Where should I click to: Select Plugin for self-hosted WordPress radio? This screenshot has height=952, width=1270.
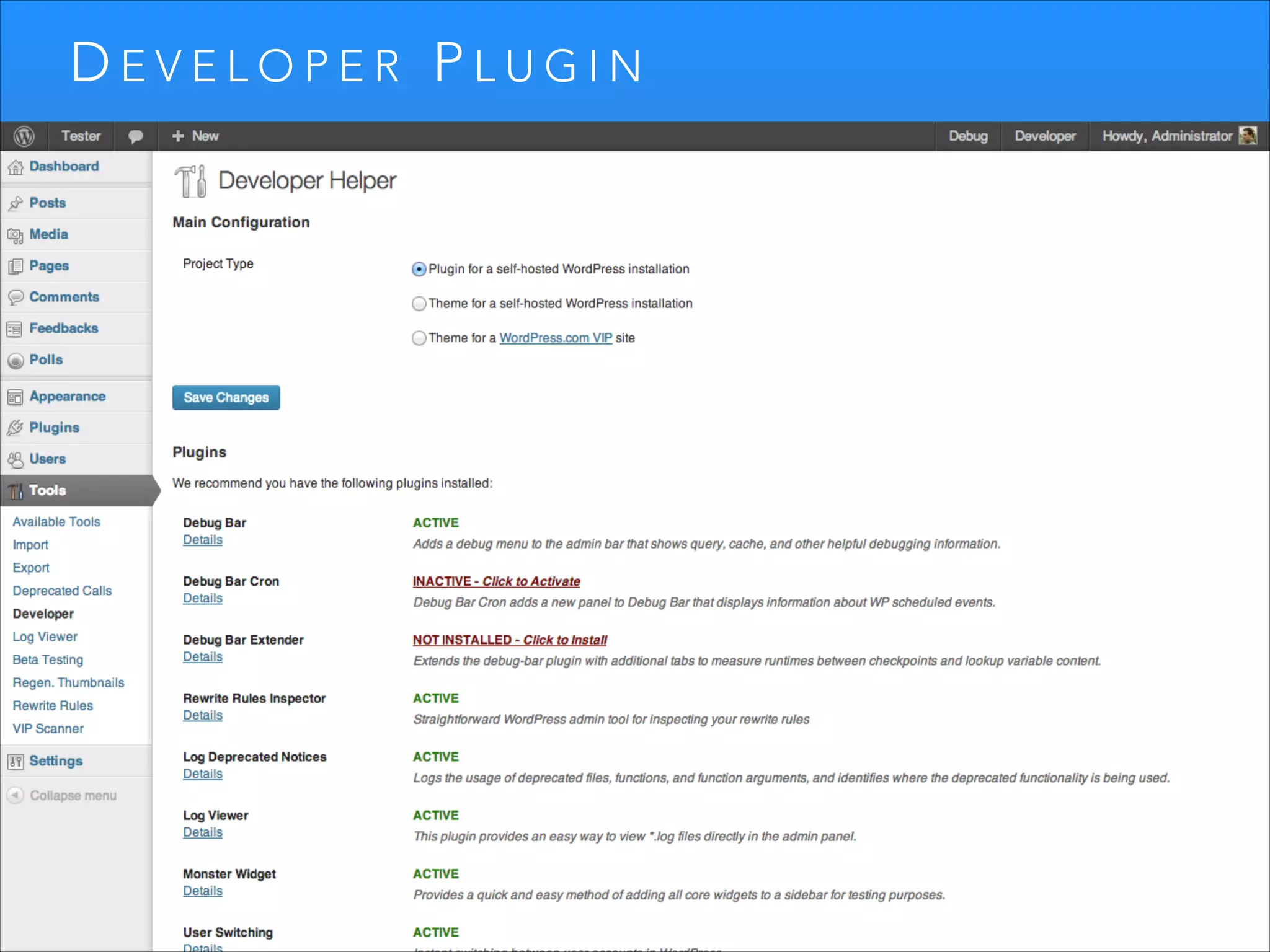coord(419,269)
